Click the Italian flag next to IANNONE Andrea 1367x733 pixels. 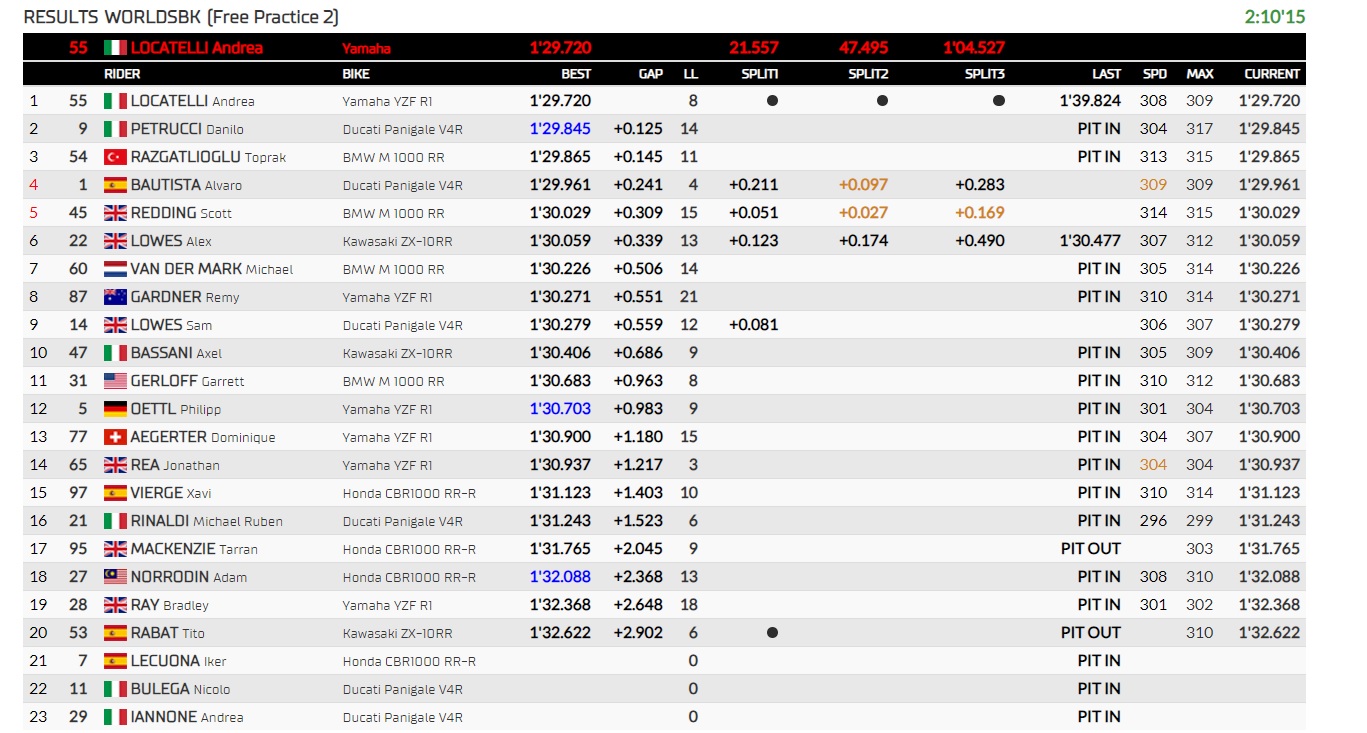tap(115, 717)
